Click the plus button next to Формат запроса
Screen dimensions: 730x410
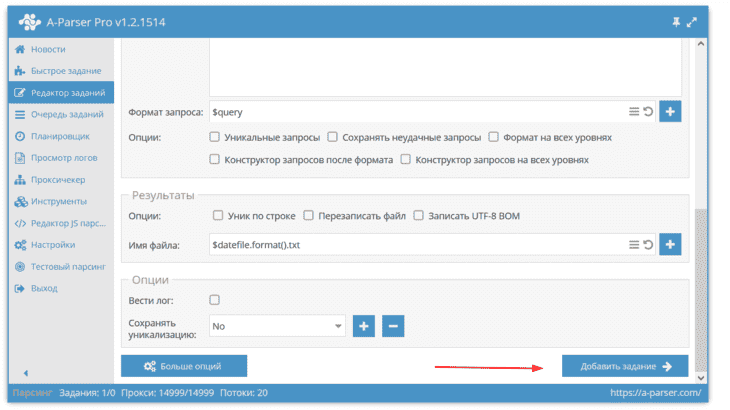[x=670, y=112]
